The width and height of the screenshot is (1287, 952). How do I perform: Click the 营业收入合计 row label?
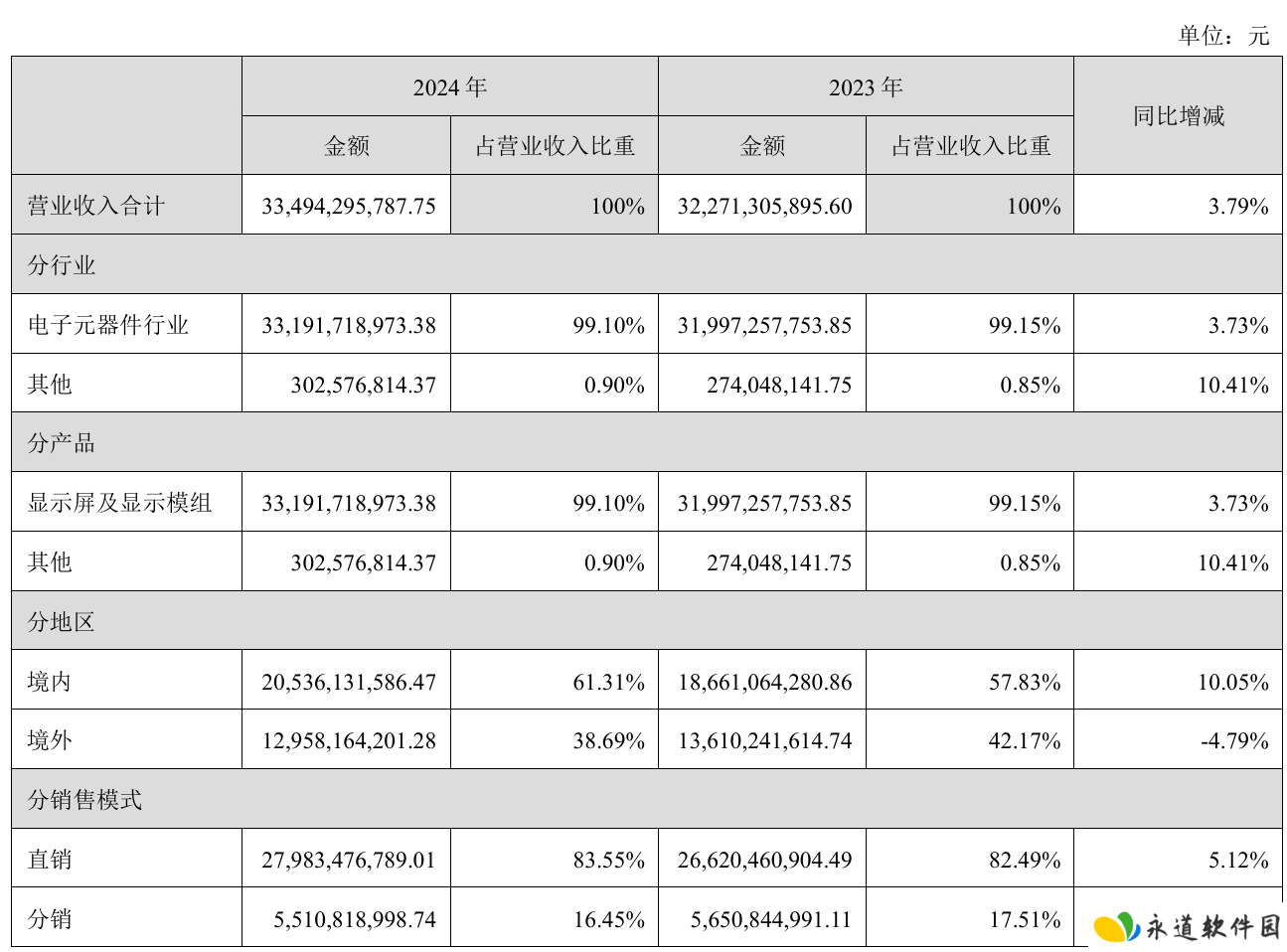(x=96, y=206)
